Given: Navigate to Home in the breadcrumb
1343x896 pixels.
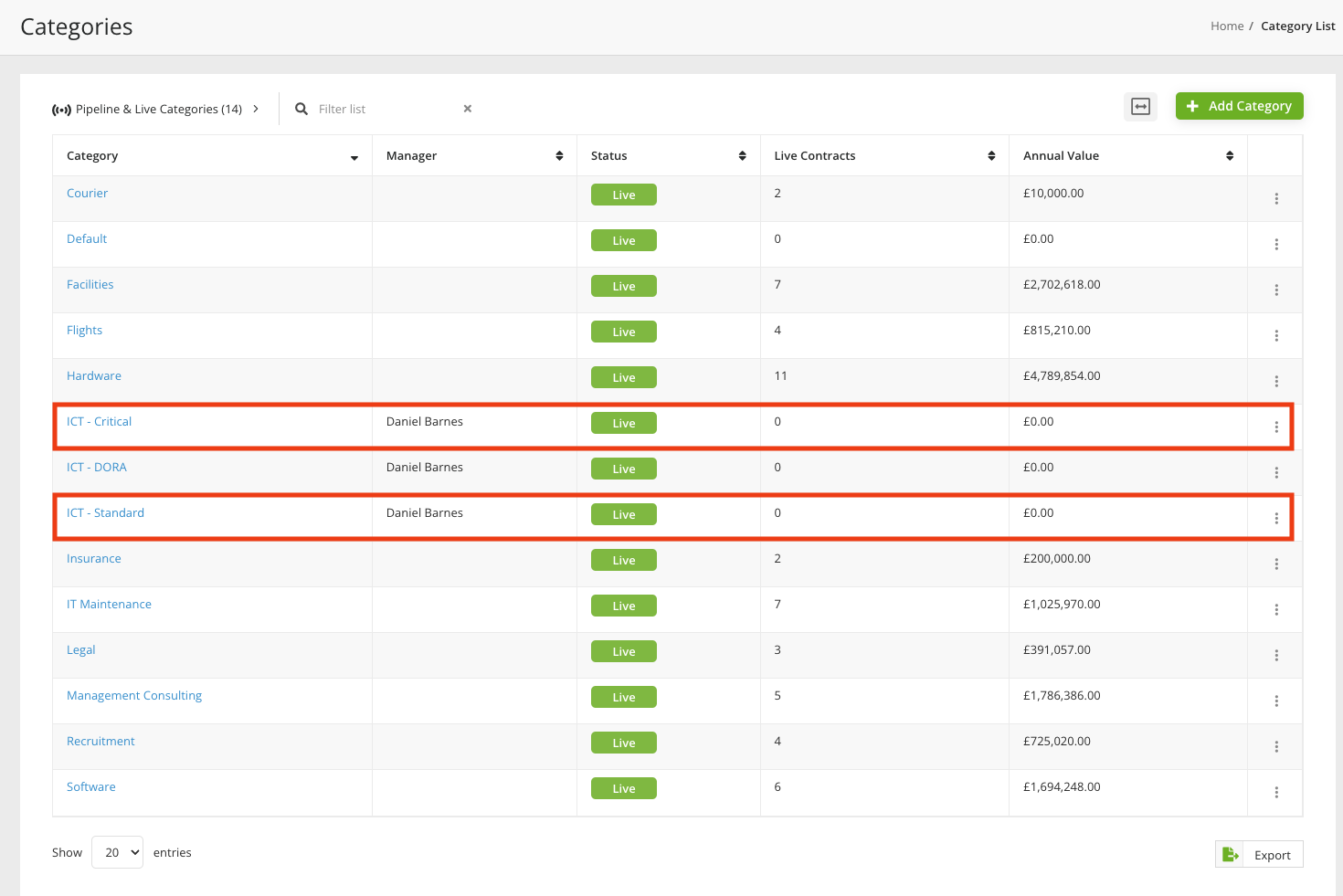Looking at the screenshot, I should pos(1227,26).
